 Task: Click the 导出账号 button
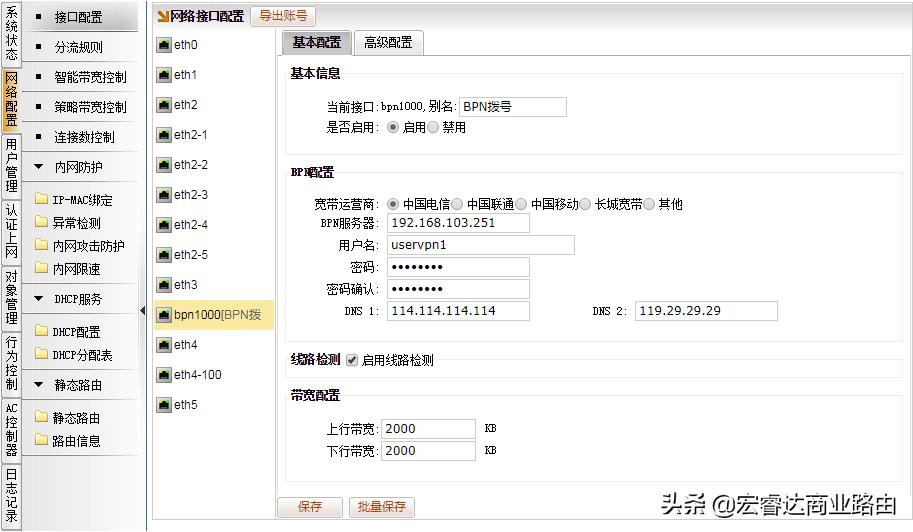283,16
